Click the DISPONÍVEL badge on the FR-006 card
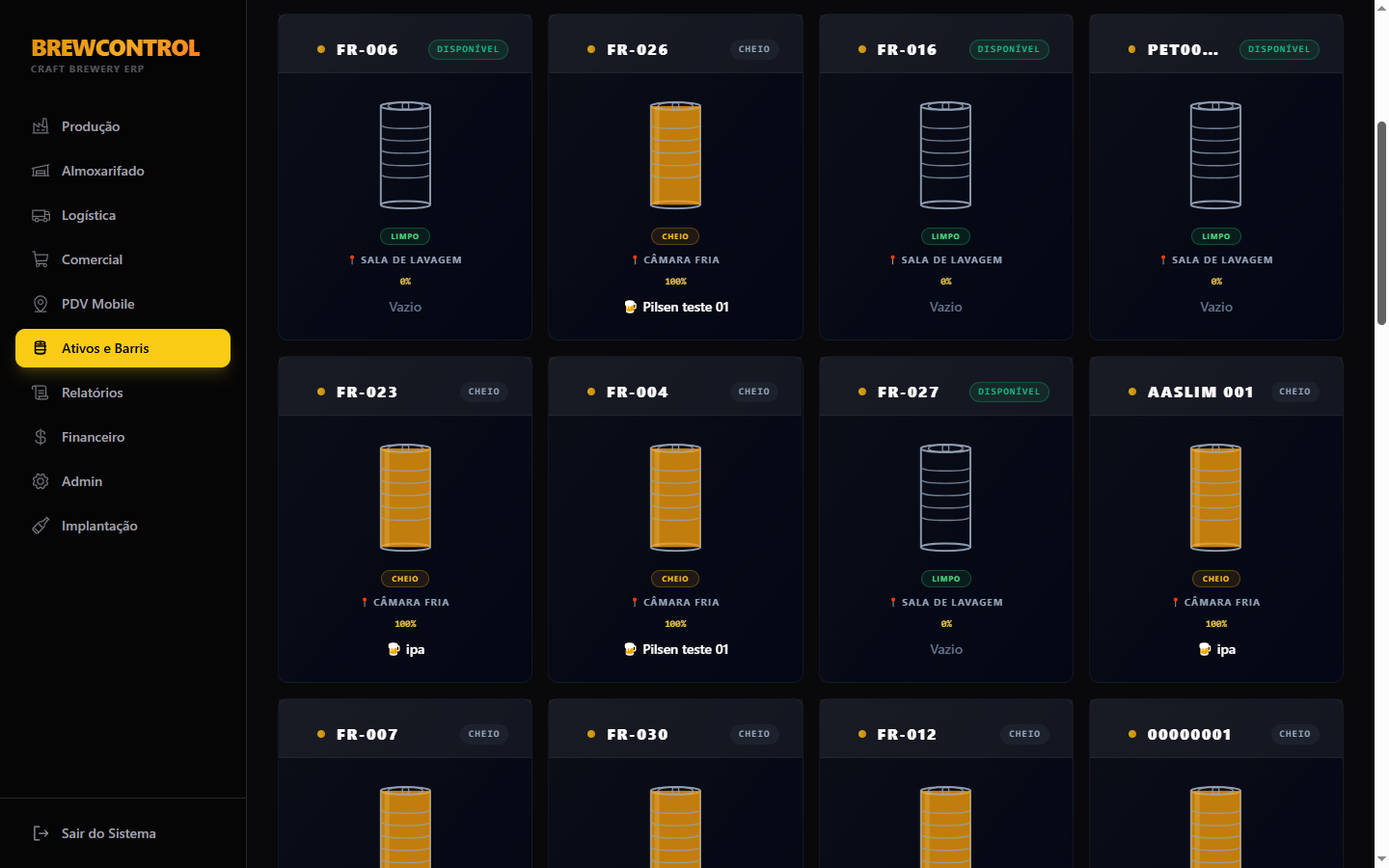Screen dimensions: 1389x868 (468, 49)
